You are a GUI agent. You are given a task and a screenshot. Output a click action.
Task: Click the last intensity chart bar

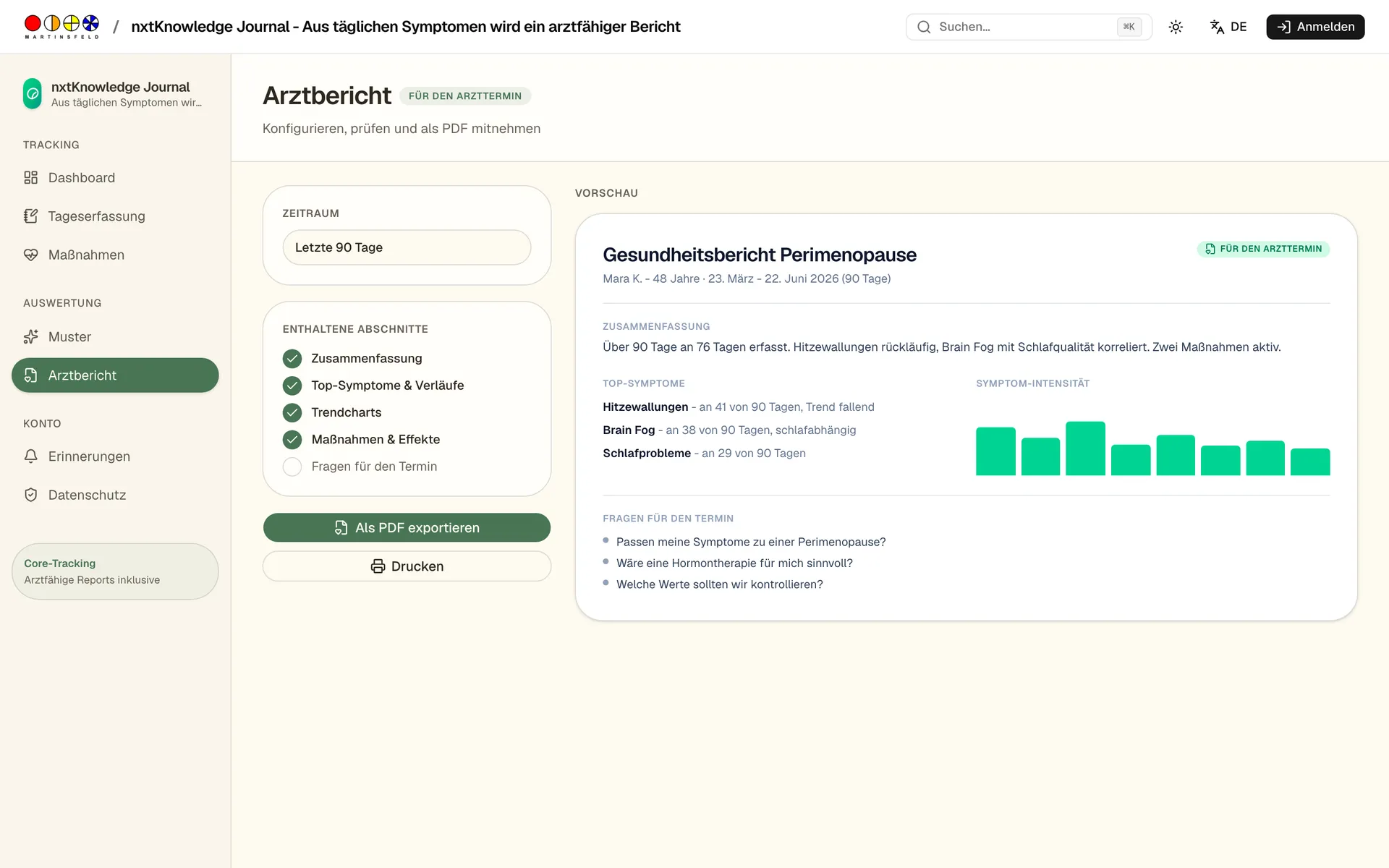1310,462
